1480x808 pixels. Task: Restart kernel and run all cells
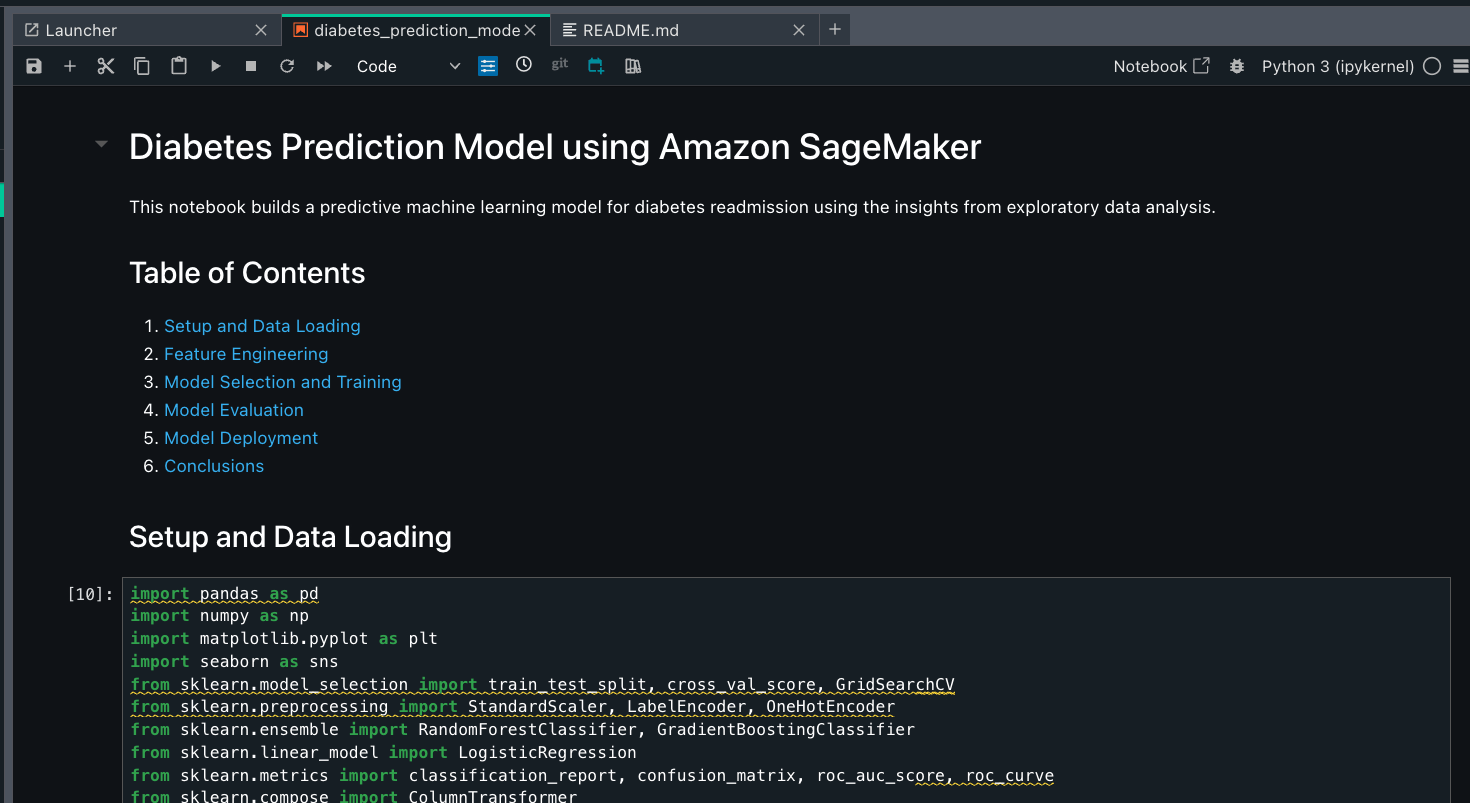pyautogui.click(x=324, y=66)
